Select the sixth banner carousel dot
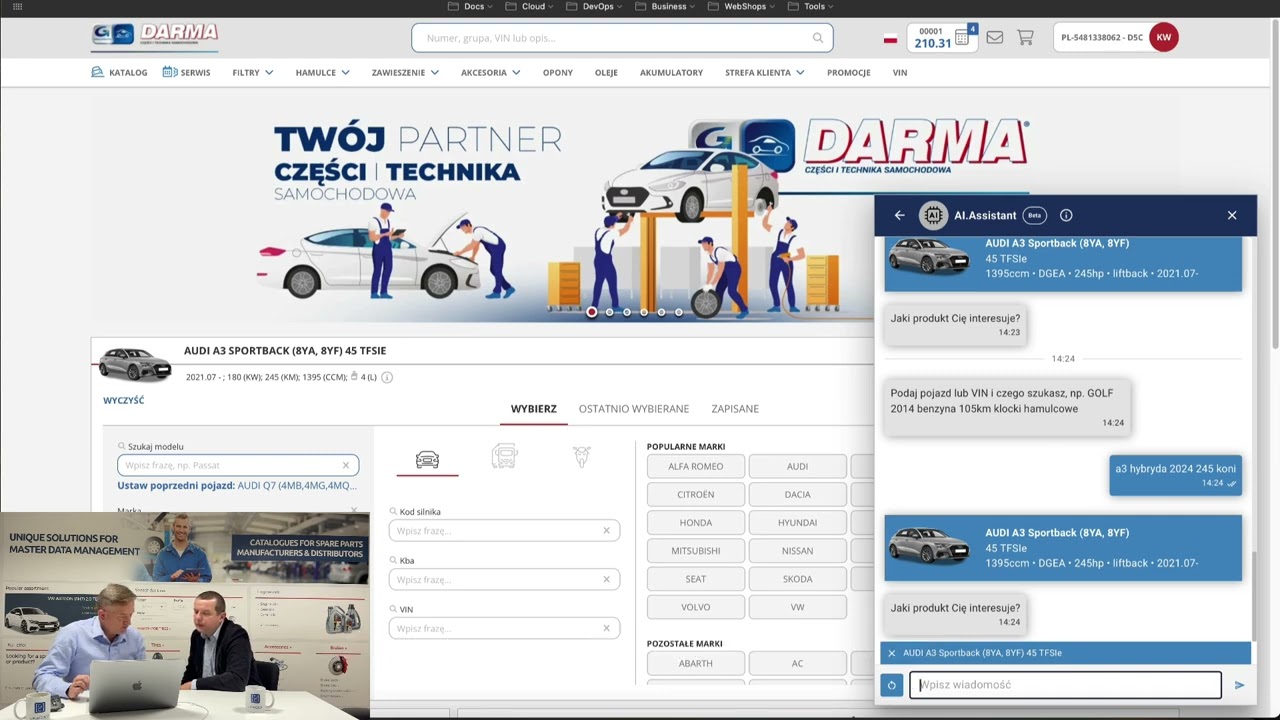This screenshot has height=720, width=1280. click(679, 312)
